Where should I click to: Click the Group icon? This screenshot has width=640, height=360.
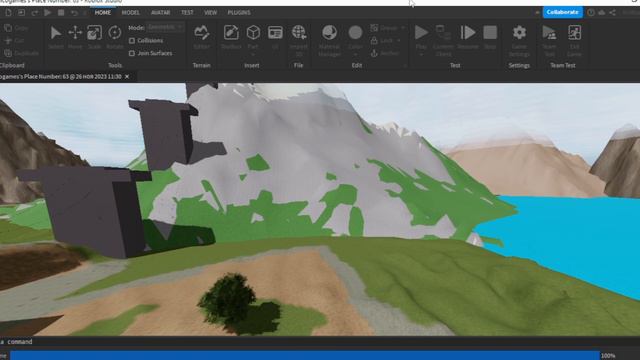coord(374,28)
